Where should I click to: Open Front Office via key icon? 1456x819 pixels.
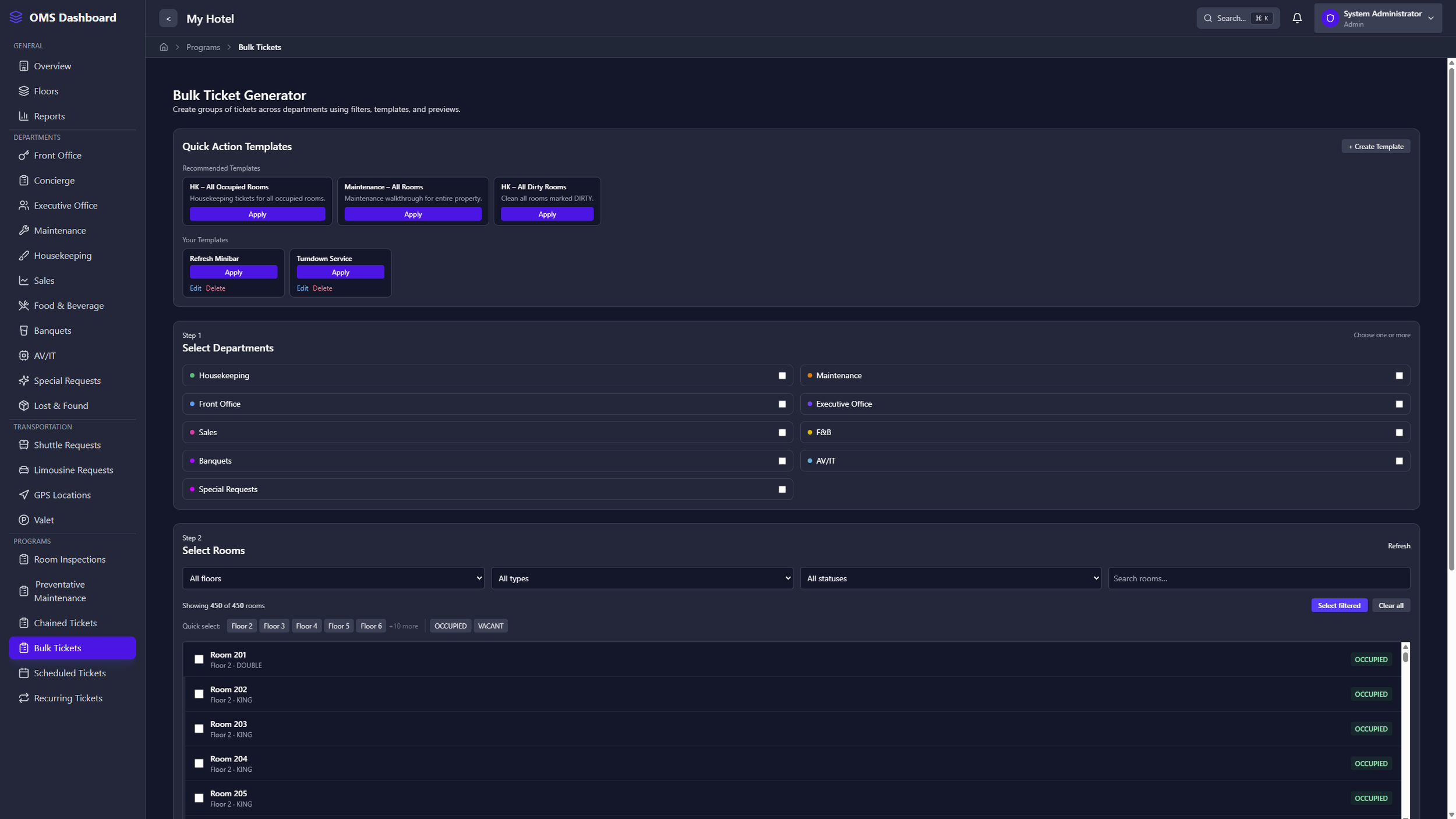(x=23, y=156)
